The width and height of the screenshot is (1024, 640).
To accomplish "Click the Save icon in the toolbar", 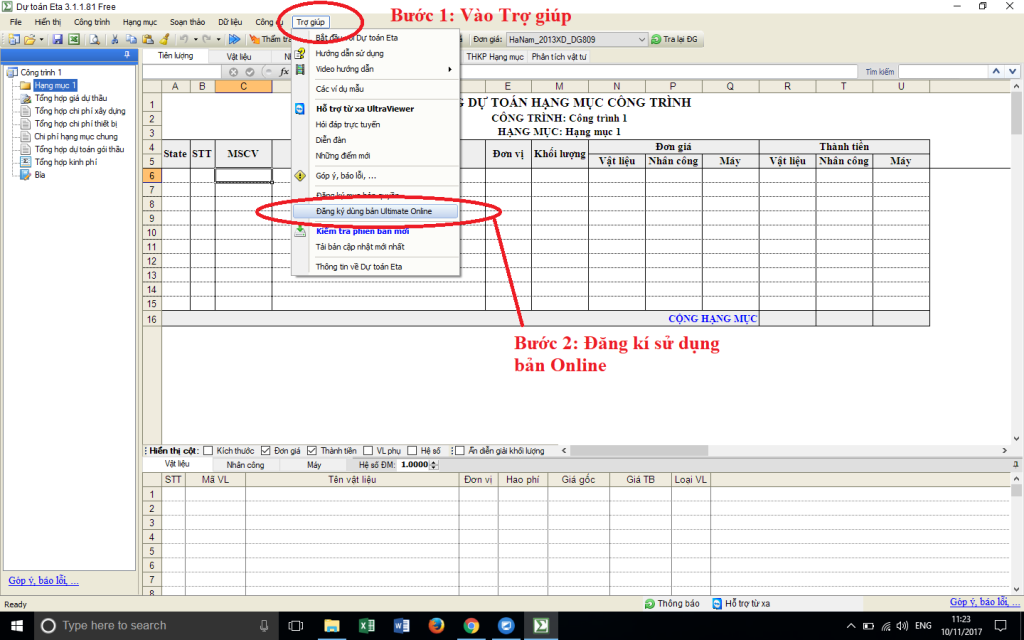I will coord(58,39).
